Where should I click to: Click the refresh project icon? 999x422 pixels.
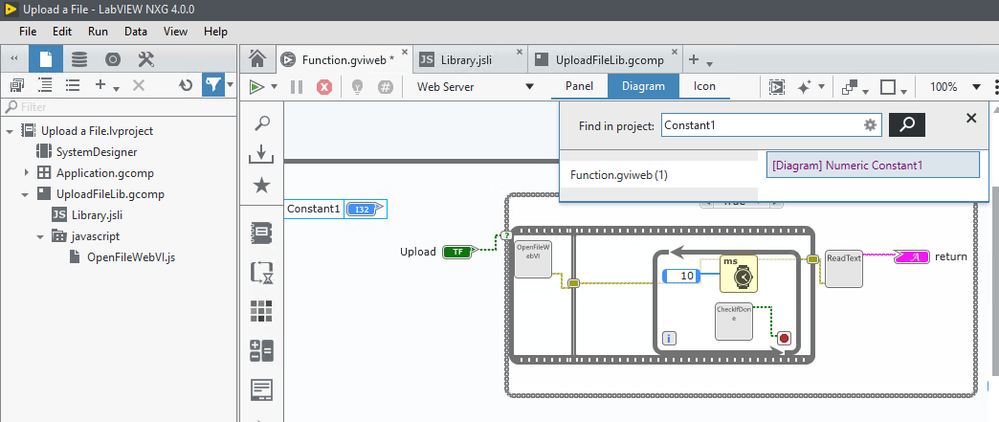(x=185, y=85)
